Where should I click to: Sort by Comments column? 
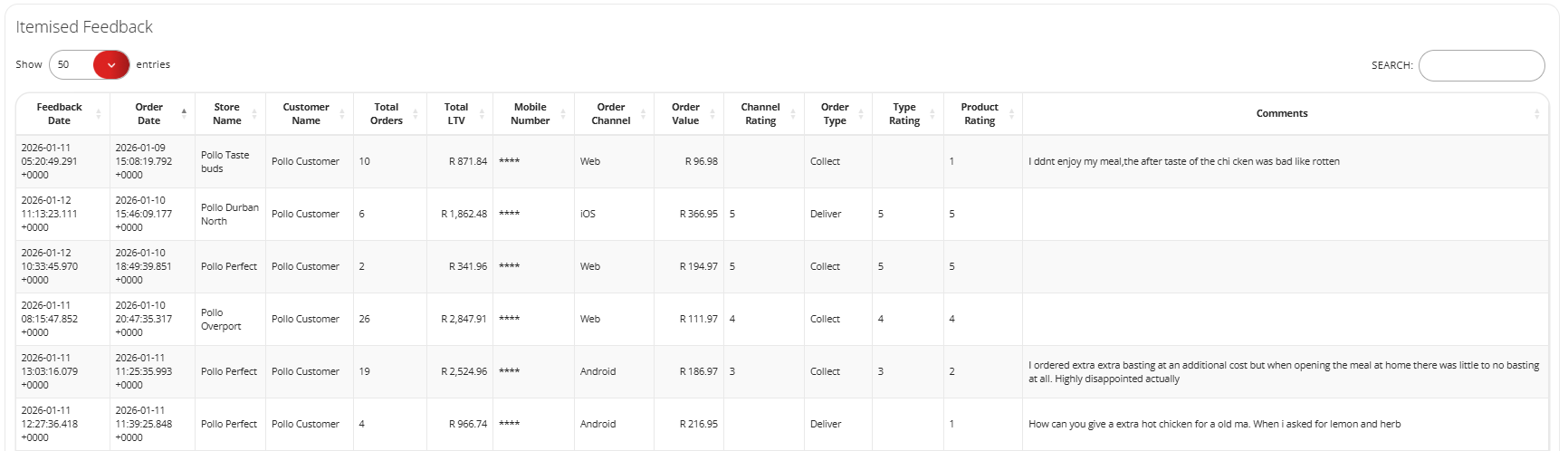(1282, 114)
